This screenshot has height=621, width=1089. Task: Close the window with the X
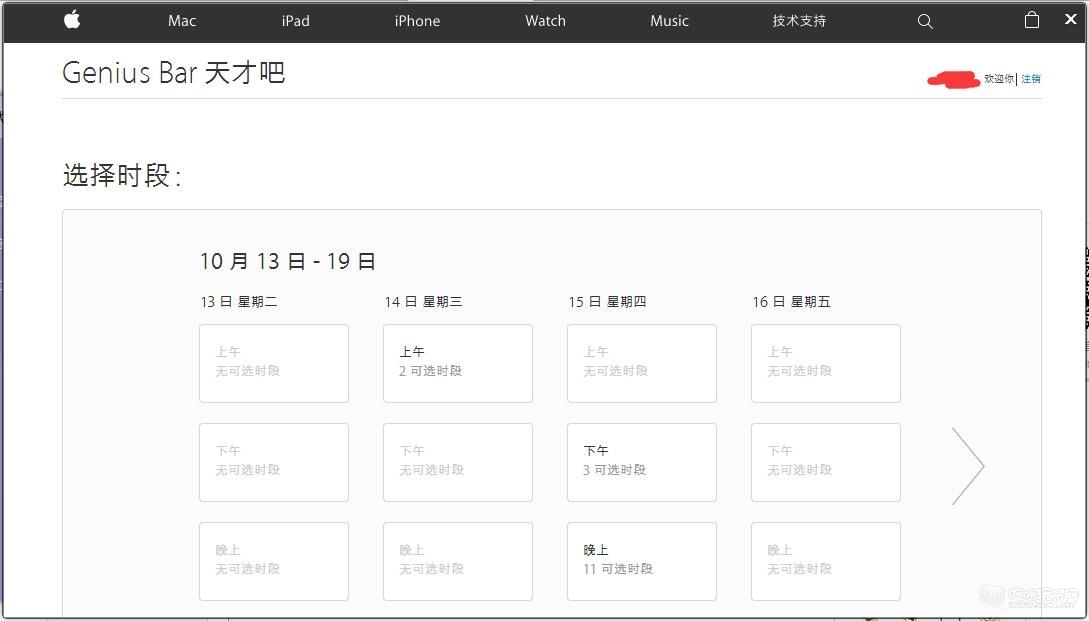click(x=1071, y=19)
